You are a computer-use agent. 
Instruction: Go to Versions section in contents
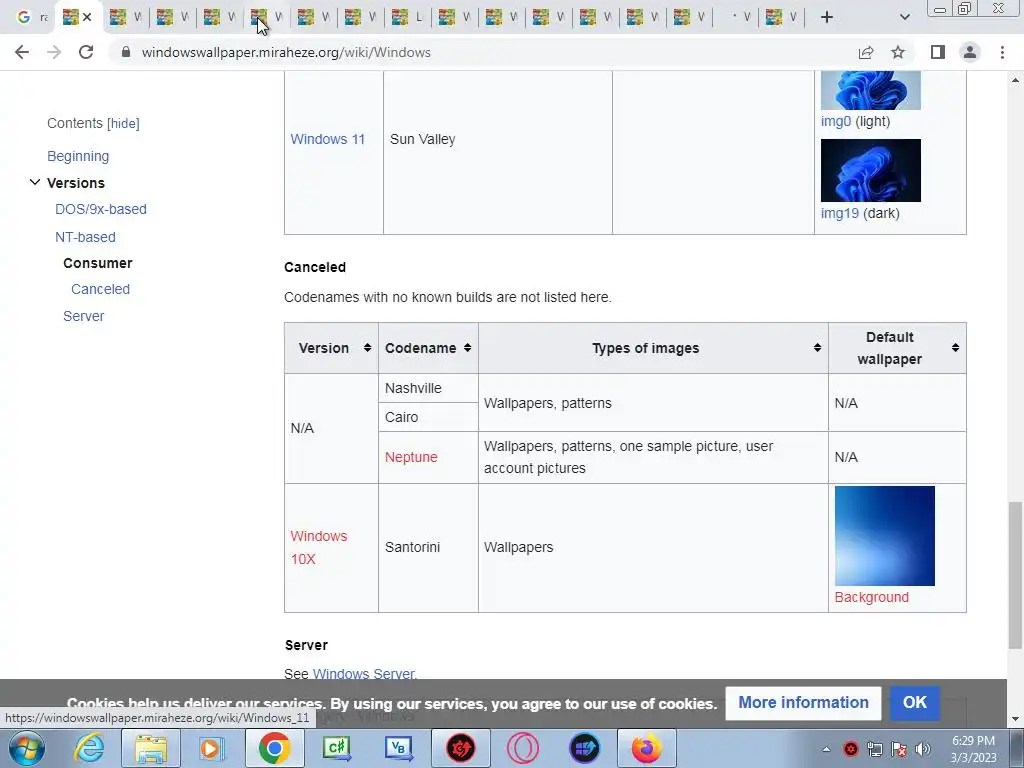pyautogui.click(x=76, y=183)
